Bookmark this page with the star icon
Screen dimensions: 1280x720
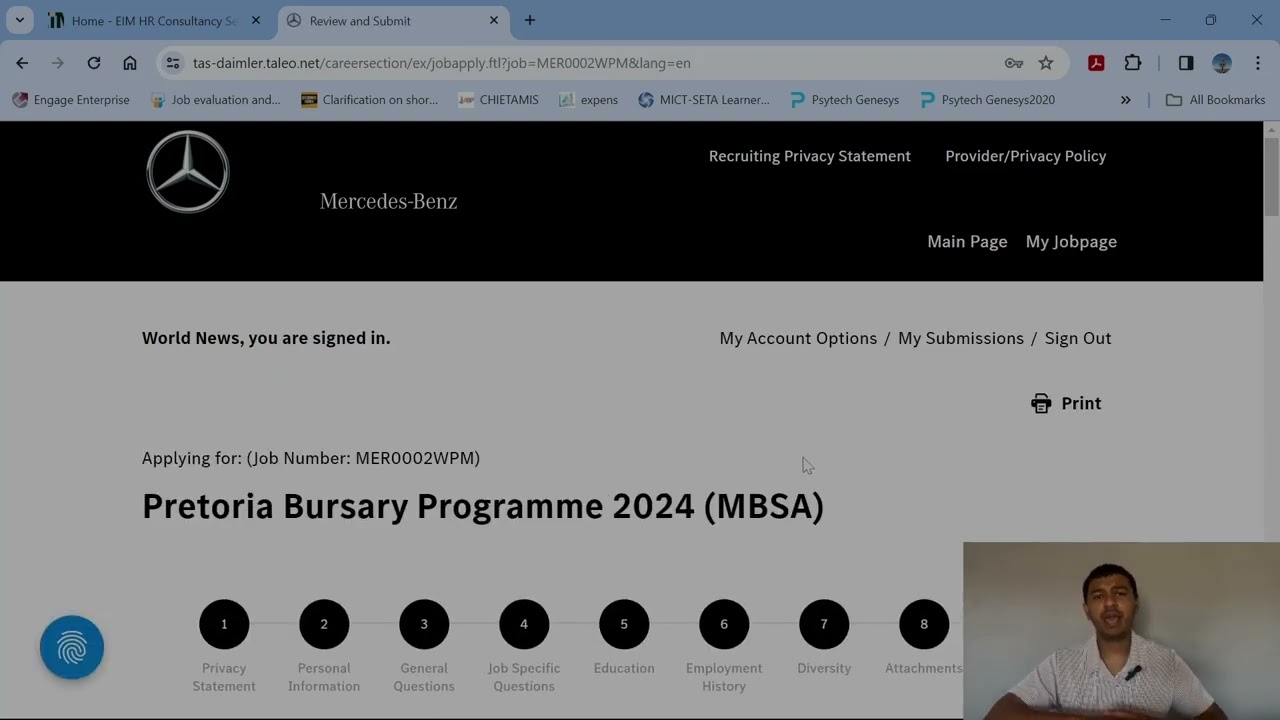click(1046, 63)
